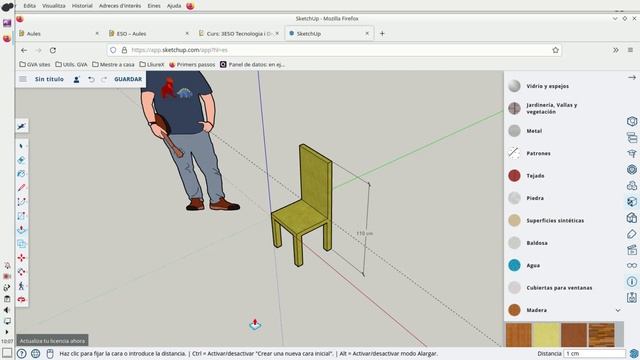Open the Entity Info panel
The image size is (640, 360).
click(632, 121)
